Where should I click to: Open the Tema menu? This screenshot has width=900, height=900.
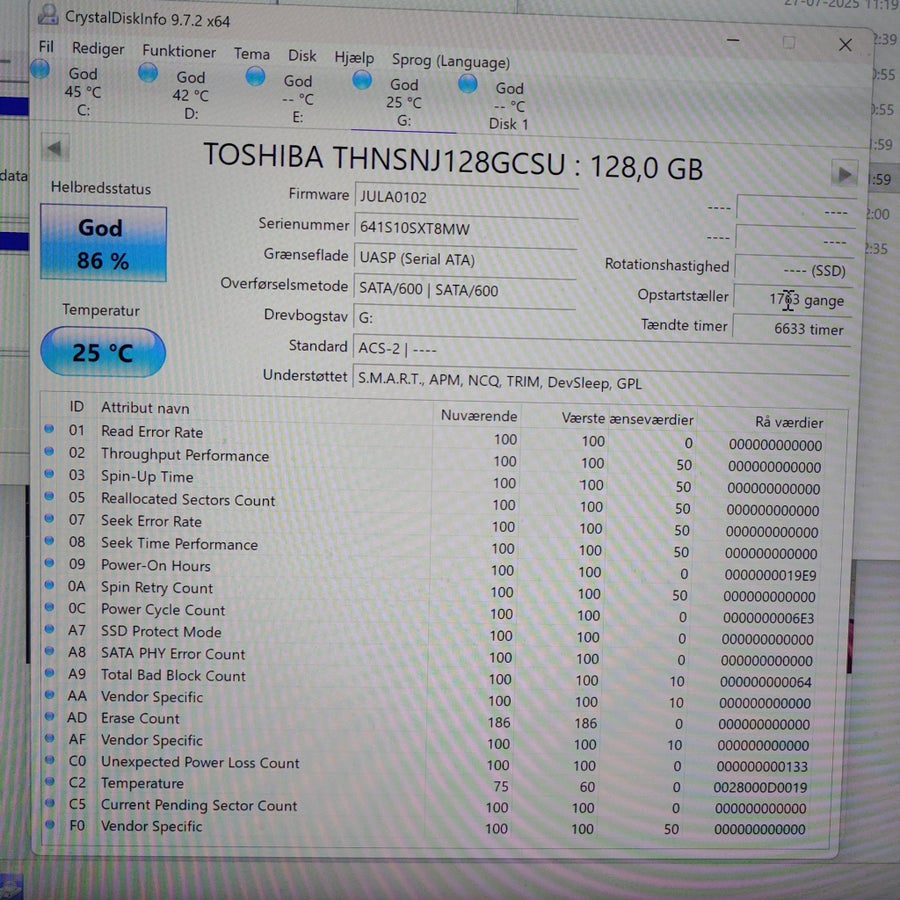[251, 54]
